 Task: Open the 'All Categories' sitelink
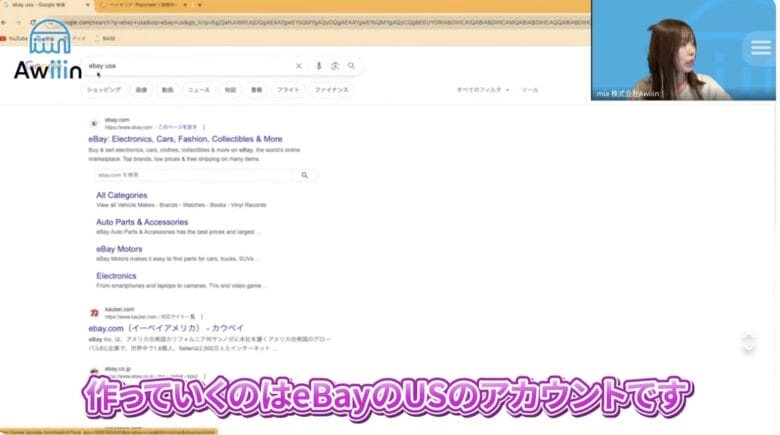[121, 195]
